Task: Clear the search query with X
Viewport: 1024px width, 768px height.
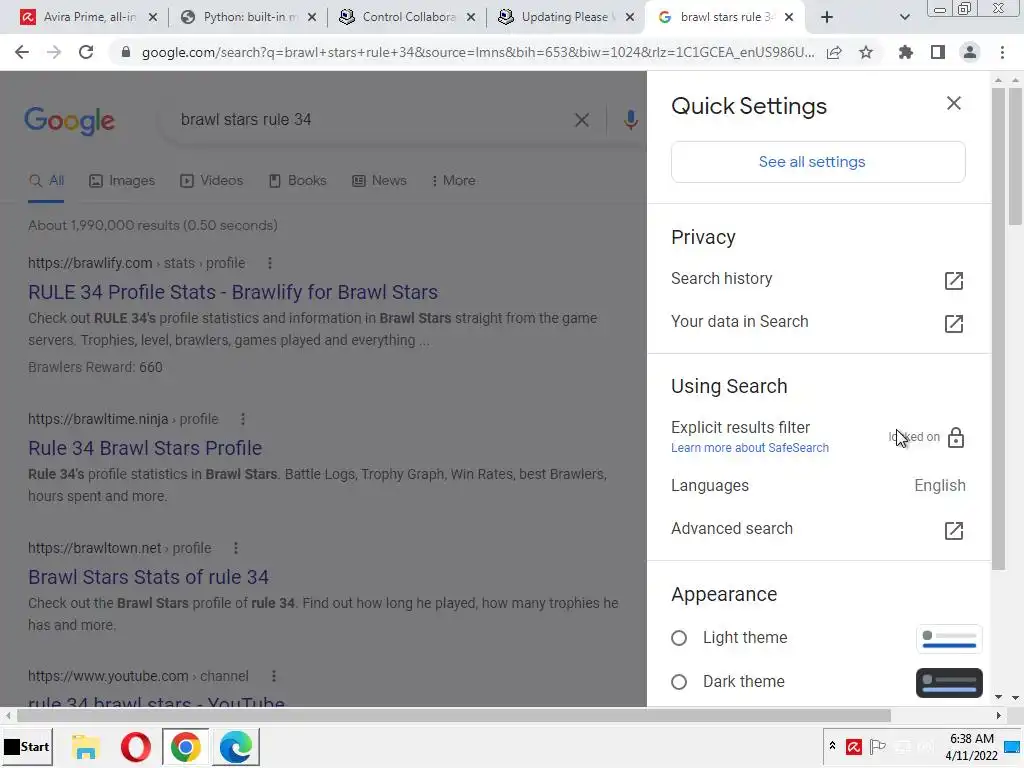Action: click(x=581, y=120)
